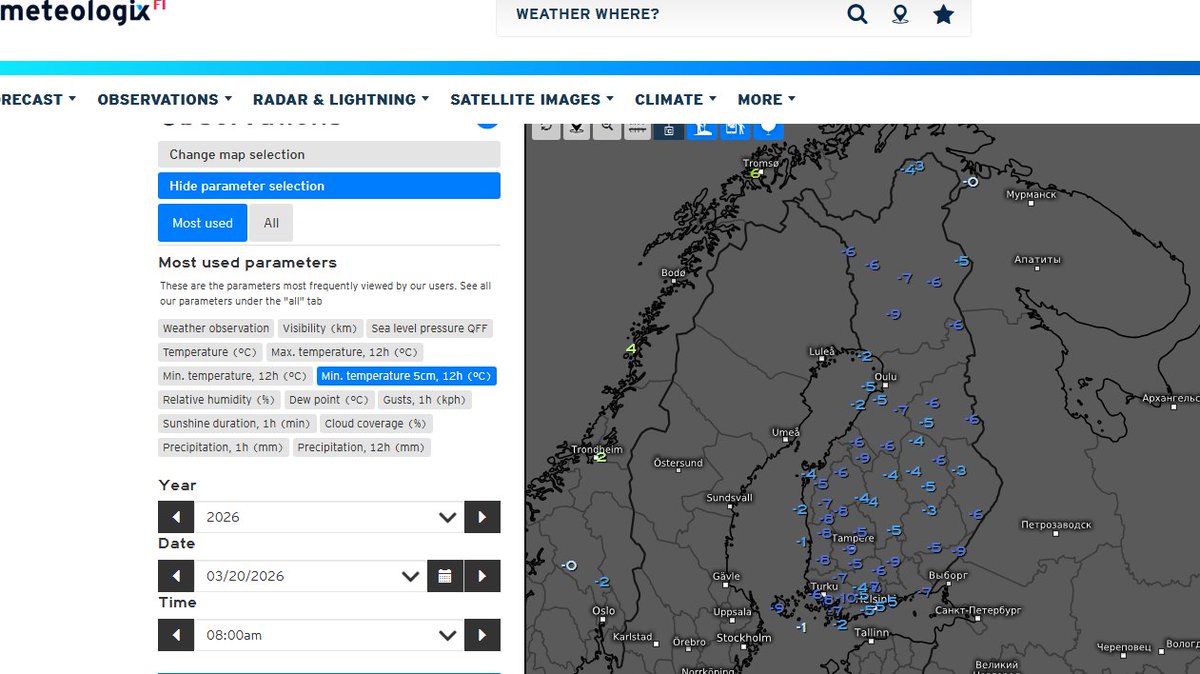
Task: Click the Tromsø label on the map
Action: [x=761, y=163]
